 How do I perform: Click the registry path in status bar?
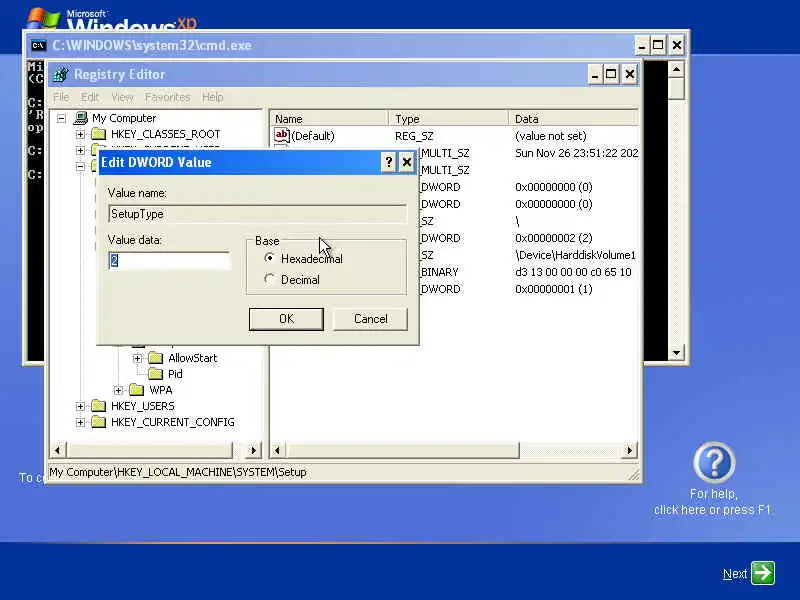178,472
